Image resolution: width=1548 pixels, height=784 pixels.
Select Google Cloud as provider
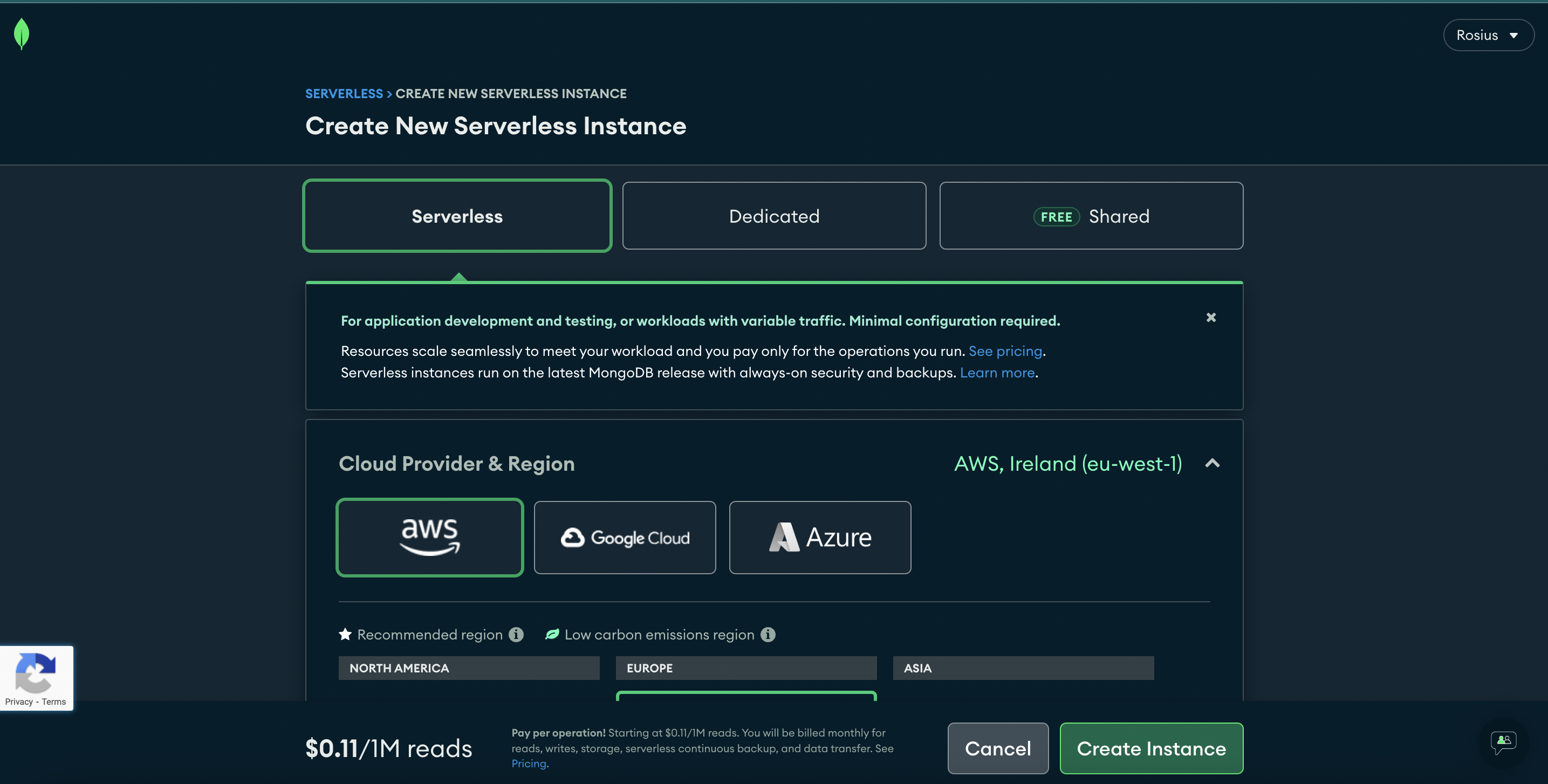pos(625,537)
